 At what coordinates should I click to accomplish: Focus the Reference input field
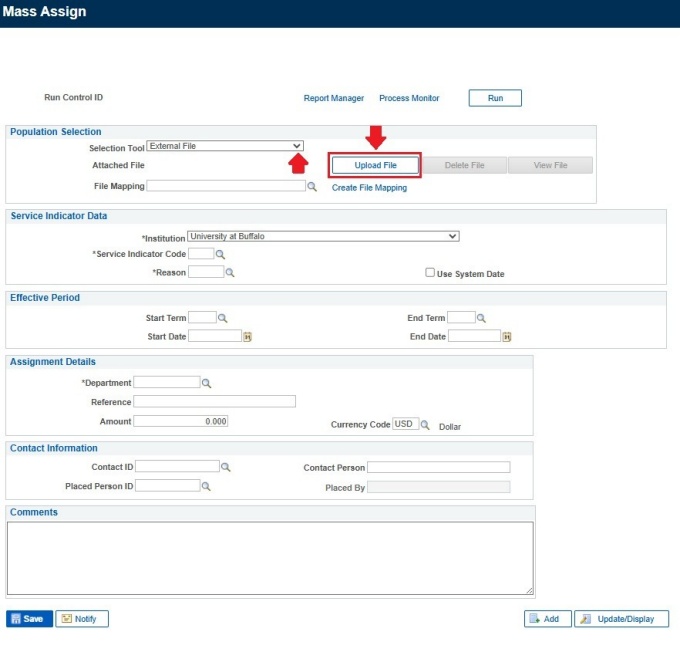(x=215, y=401)
